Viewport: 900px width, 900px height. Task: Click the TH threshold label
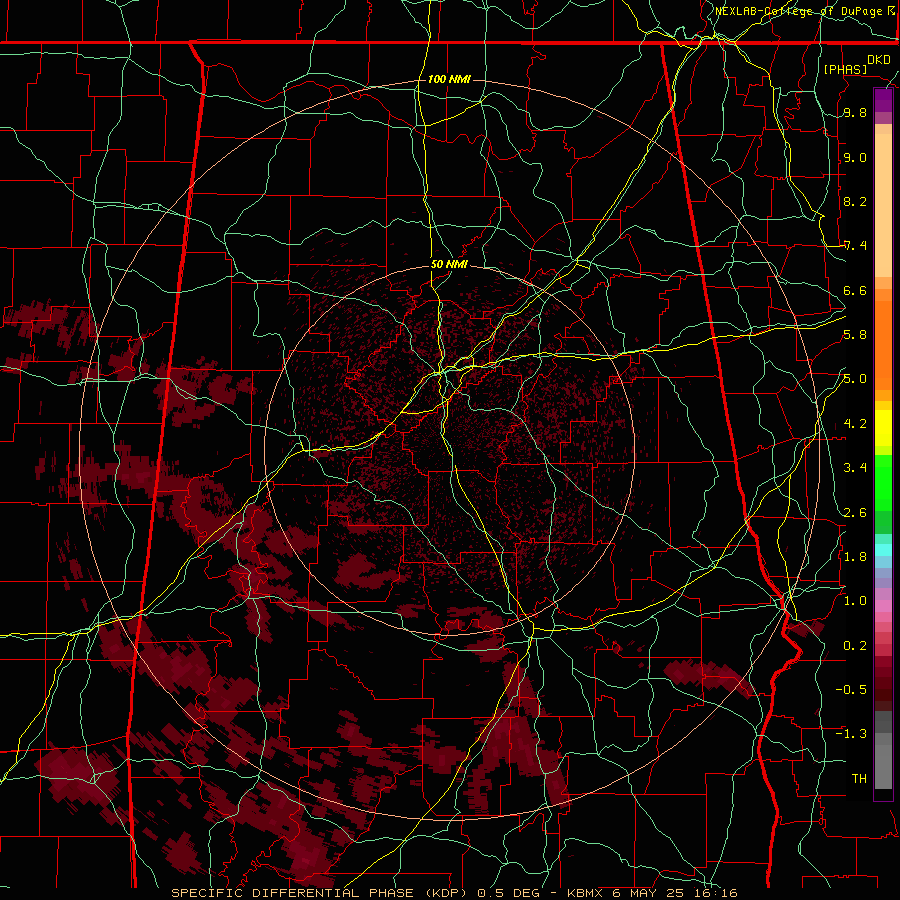tap(859, 779)
